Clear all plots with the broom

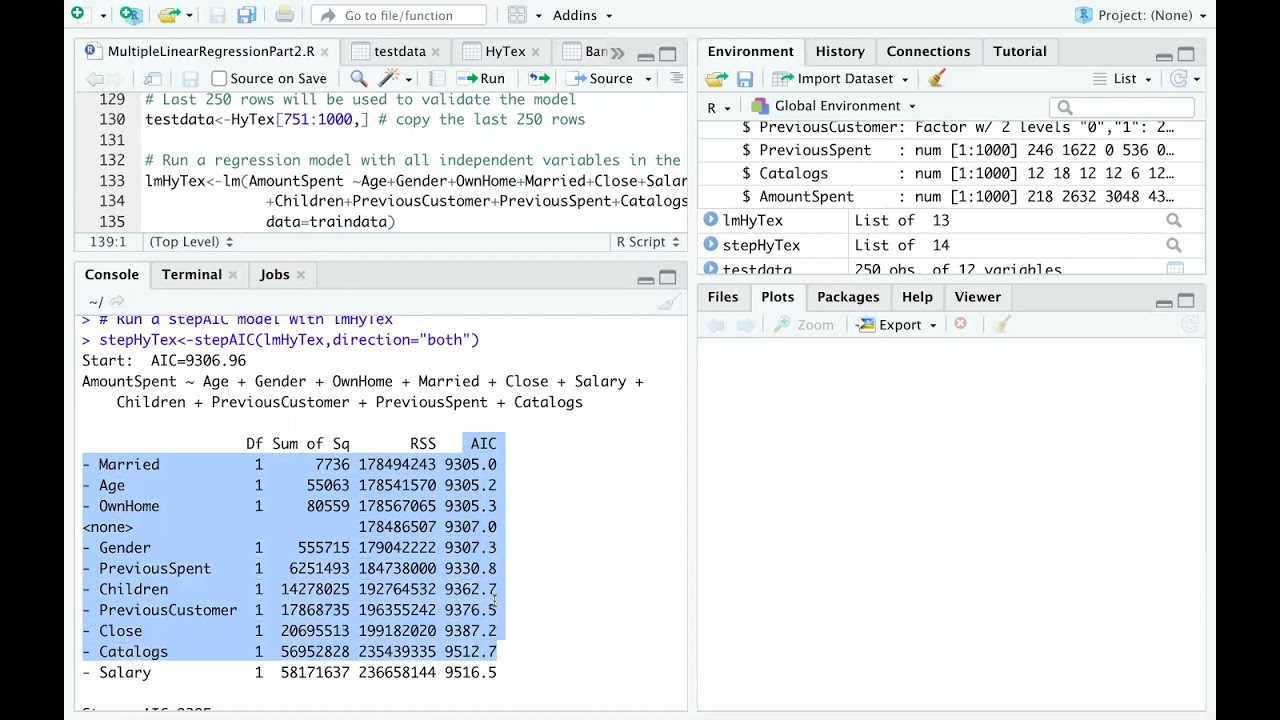click(x=1003, y=324)
